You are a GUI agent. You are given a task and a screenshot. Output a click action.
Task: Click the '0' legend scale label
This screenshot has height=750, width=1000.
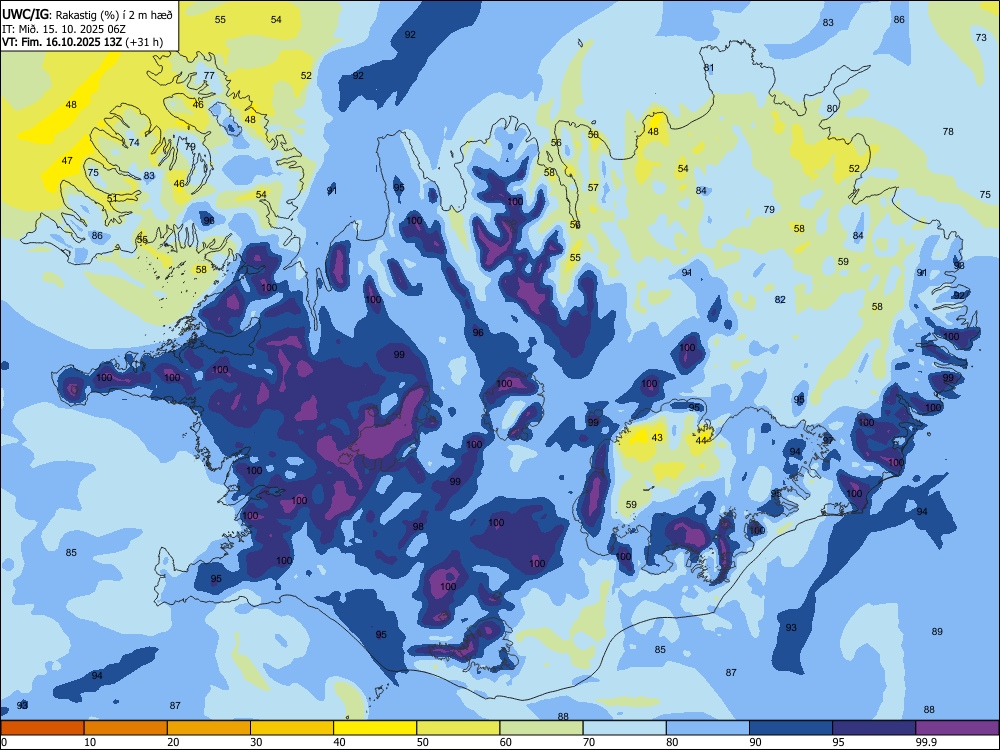coord(4,742)
